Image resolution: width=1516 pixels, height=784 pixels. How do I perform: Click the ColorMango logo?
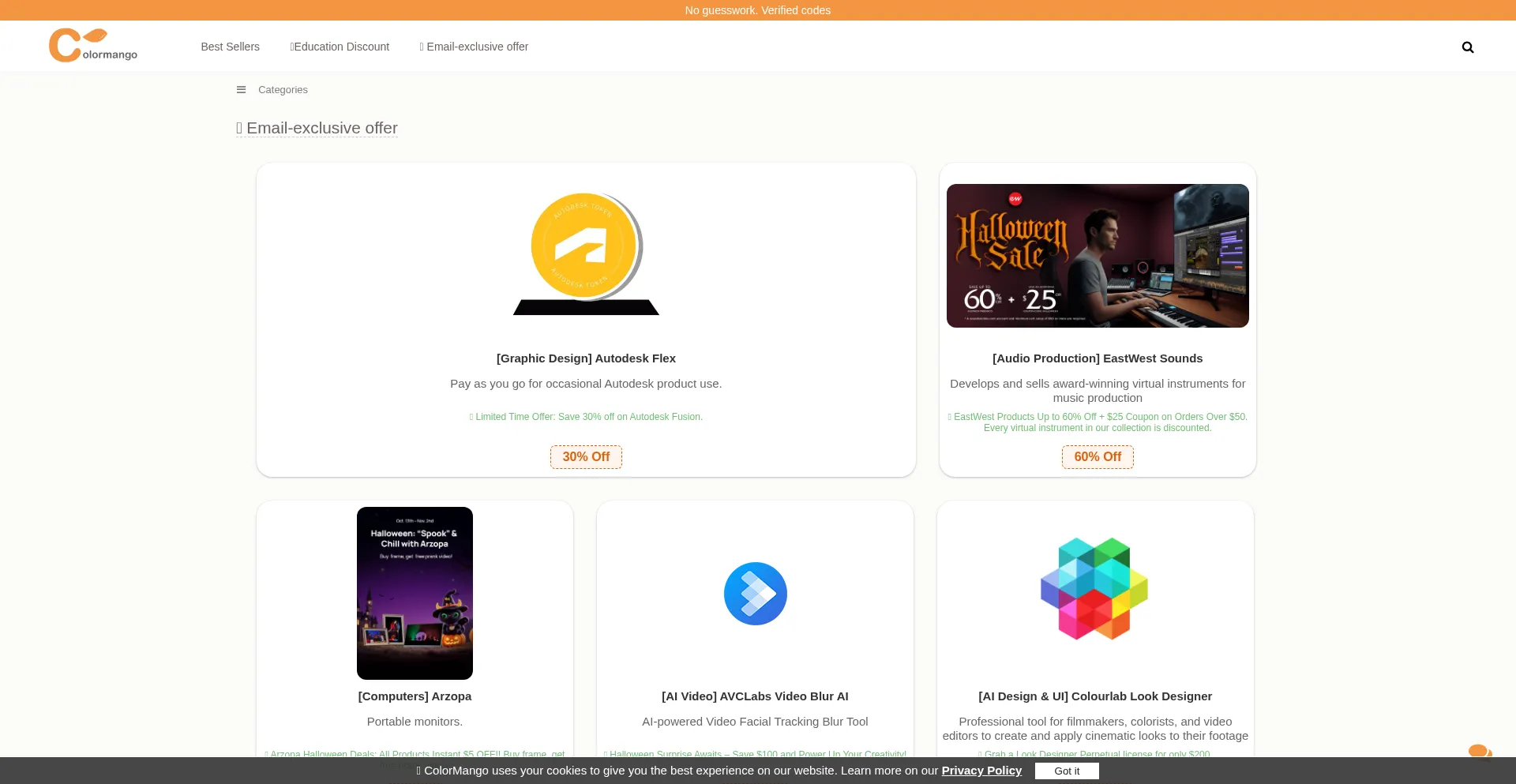pos(93,46)
